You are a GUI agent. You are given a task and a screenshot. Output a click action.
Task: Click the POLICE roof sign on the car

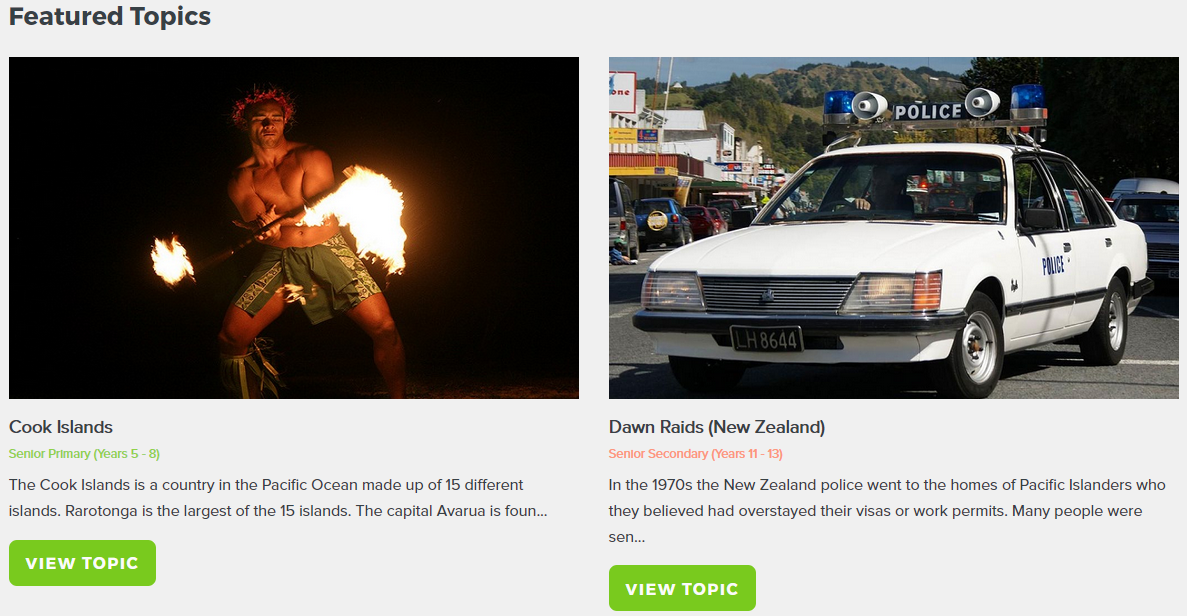point(928,112)
